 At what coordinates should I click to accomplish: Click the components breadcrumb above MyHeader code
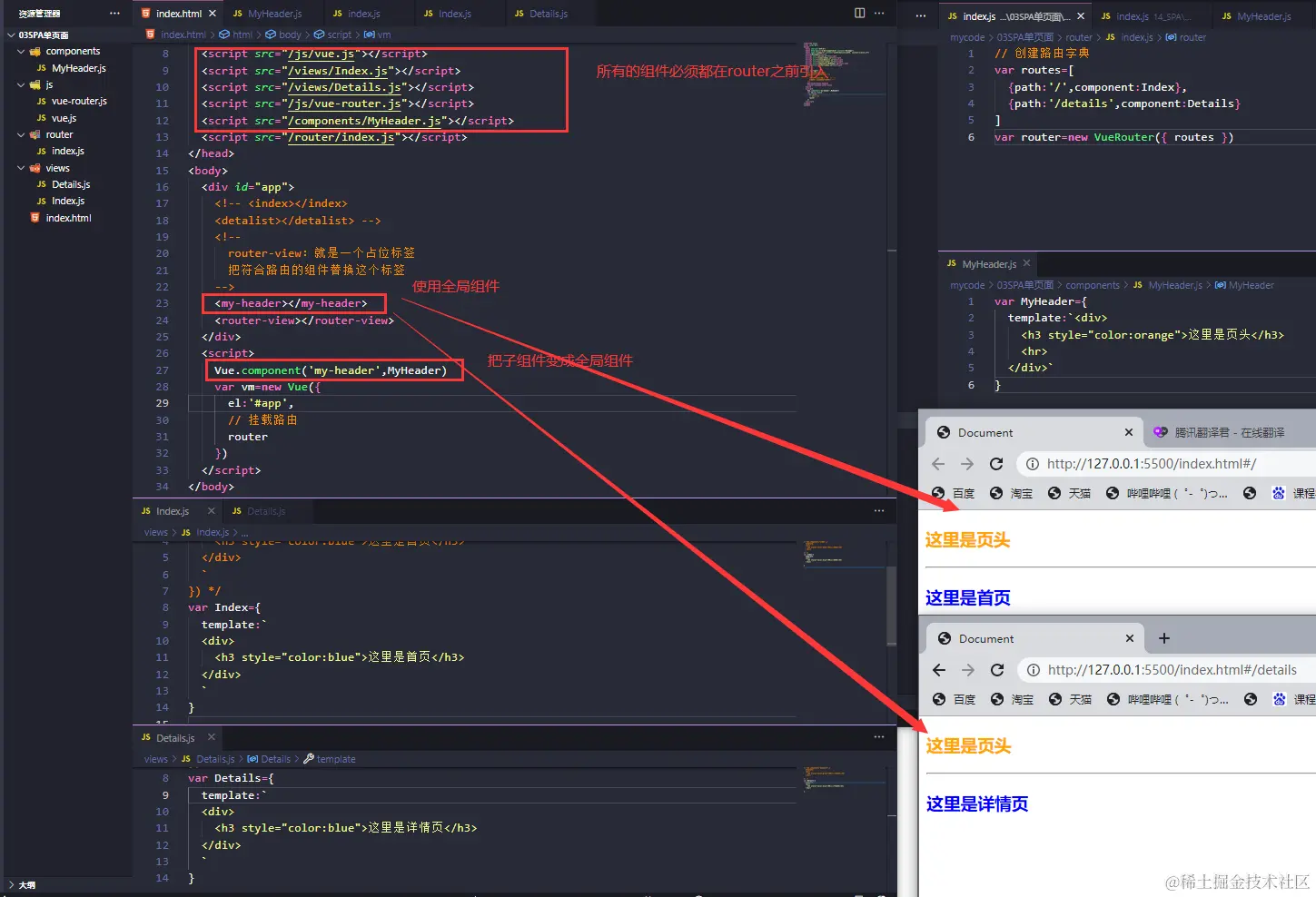(1093, 285)
